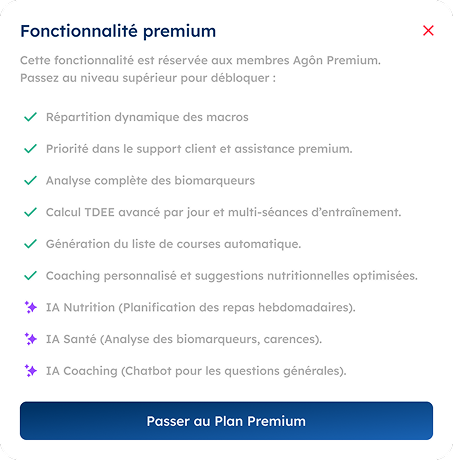
Task: Close the premium feature dialog
Action: pyautogui.click(x=428, y=31)
